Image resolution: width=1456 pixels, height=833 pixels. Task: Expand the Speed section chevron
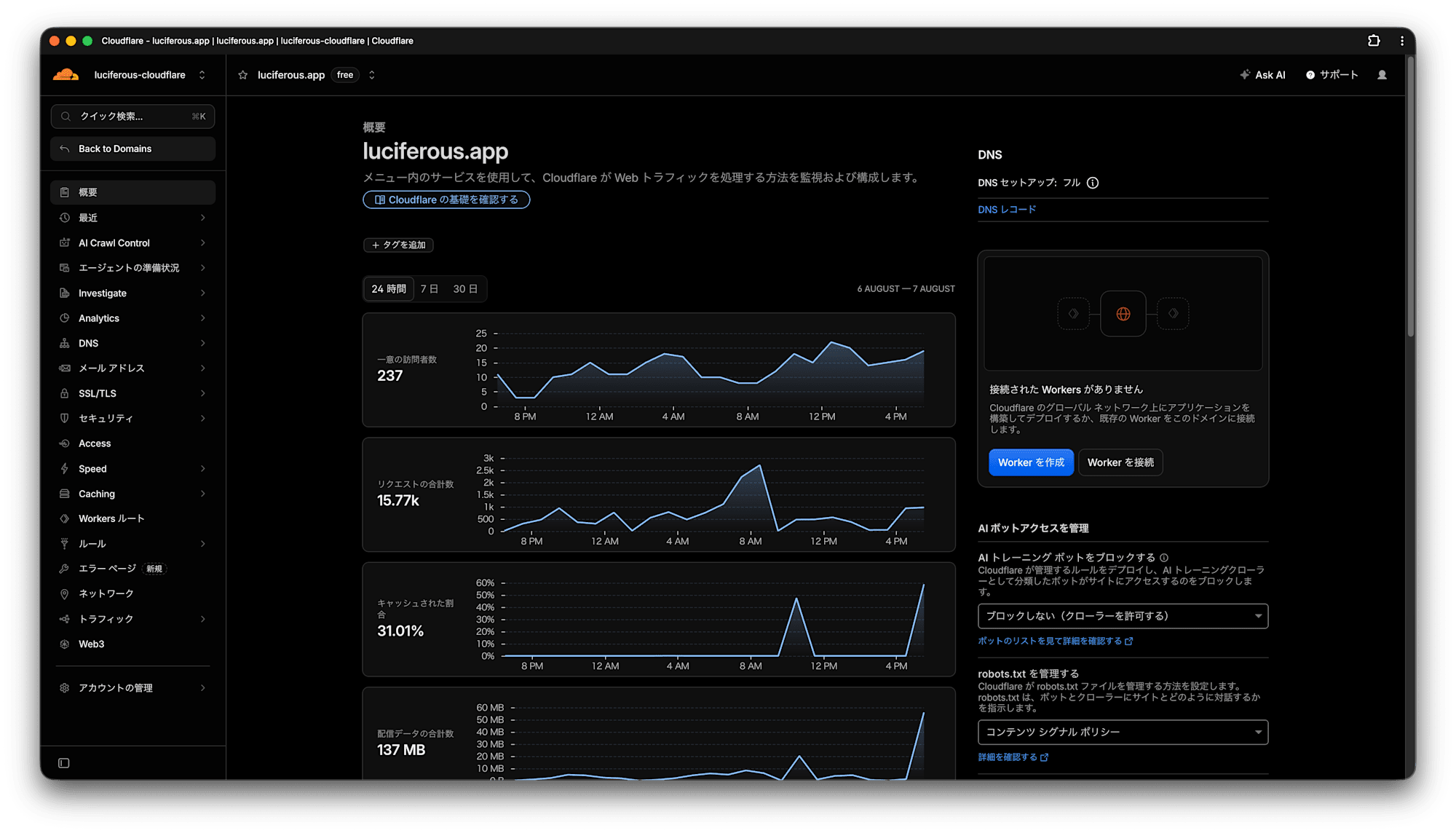(x=203, y=468)
